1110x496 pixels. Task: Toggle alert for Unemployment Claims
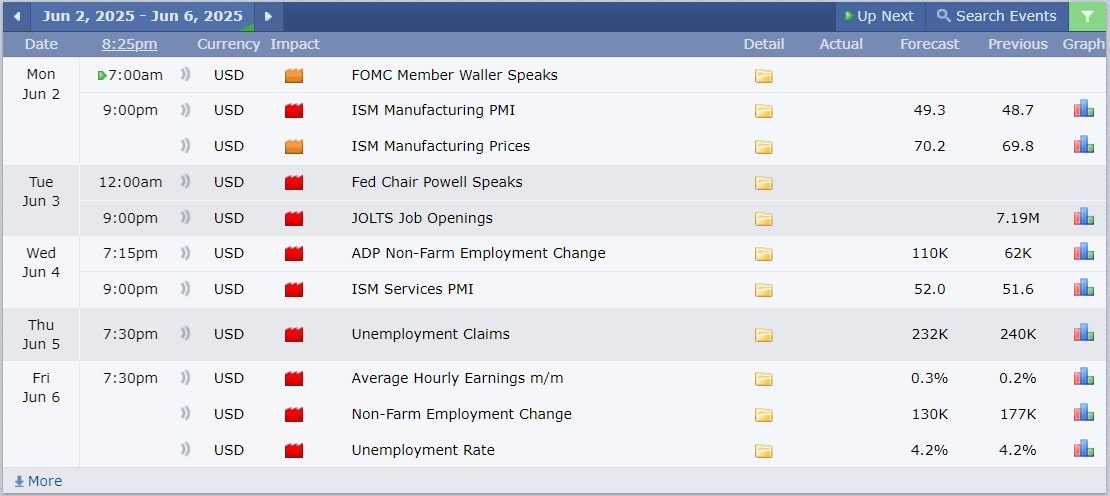[x=185, y=333]
